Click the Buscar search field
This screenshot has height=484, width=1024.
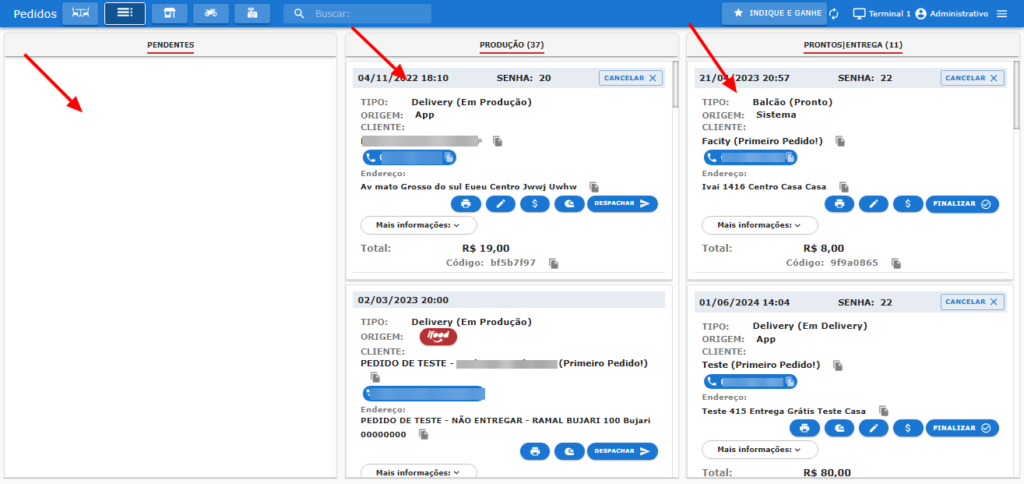357,14
